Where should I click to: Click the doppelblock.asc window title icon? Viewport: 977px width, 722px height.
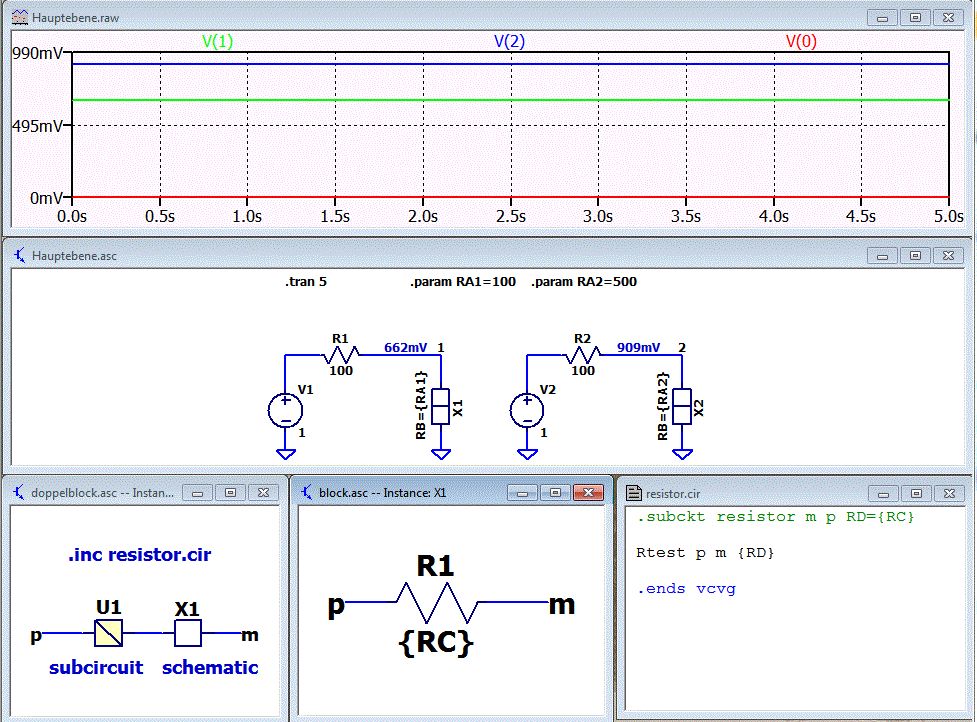pos(19,493)
